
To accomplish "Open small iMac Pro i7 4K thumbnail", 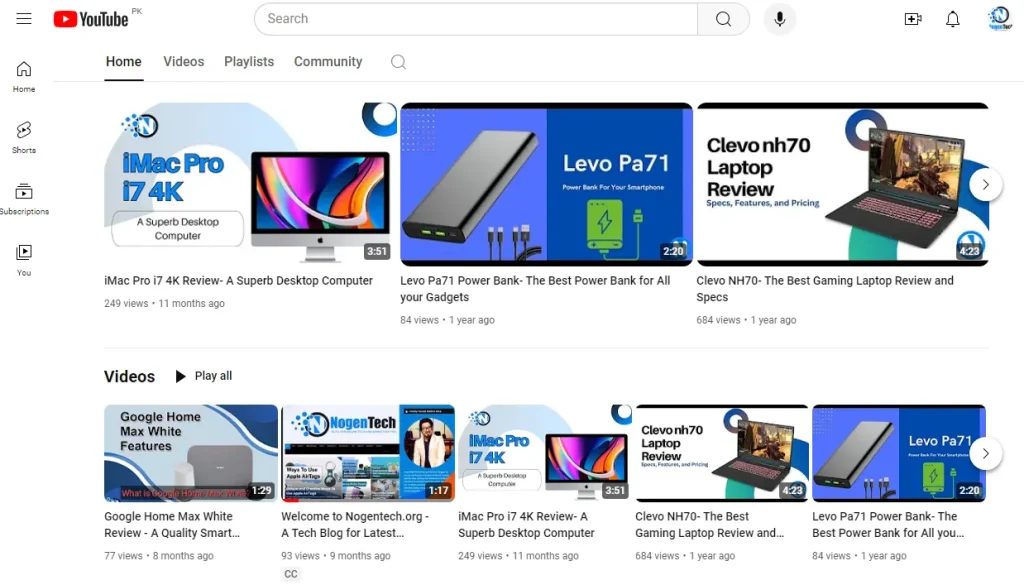I will point(545,453).
